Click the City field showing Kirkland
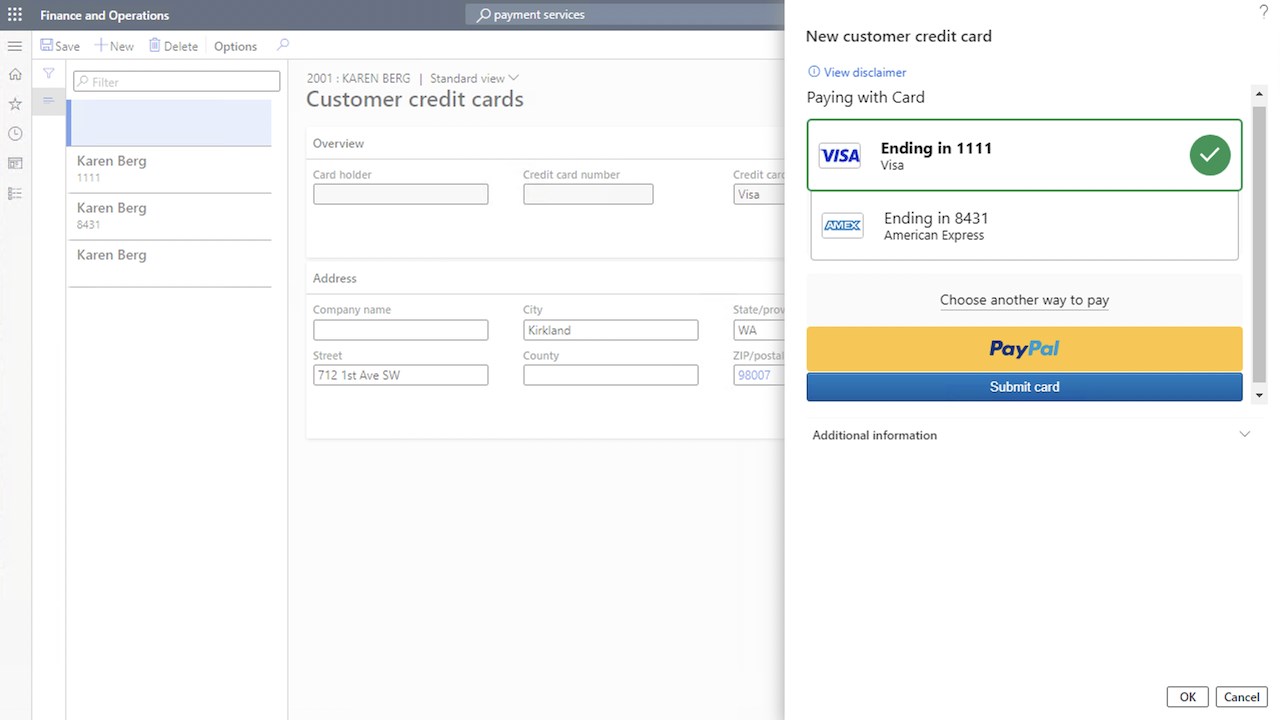Image resolution: width=1280 pixels, height=720 pixels. [610, 330]
